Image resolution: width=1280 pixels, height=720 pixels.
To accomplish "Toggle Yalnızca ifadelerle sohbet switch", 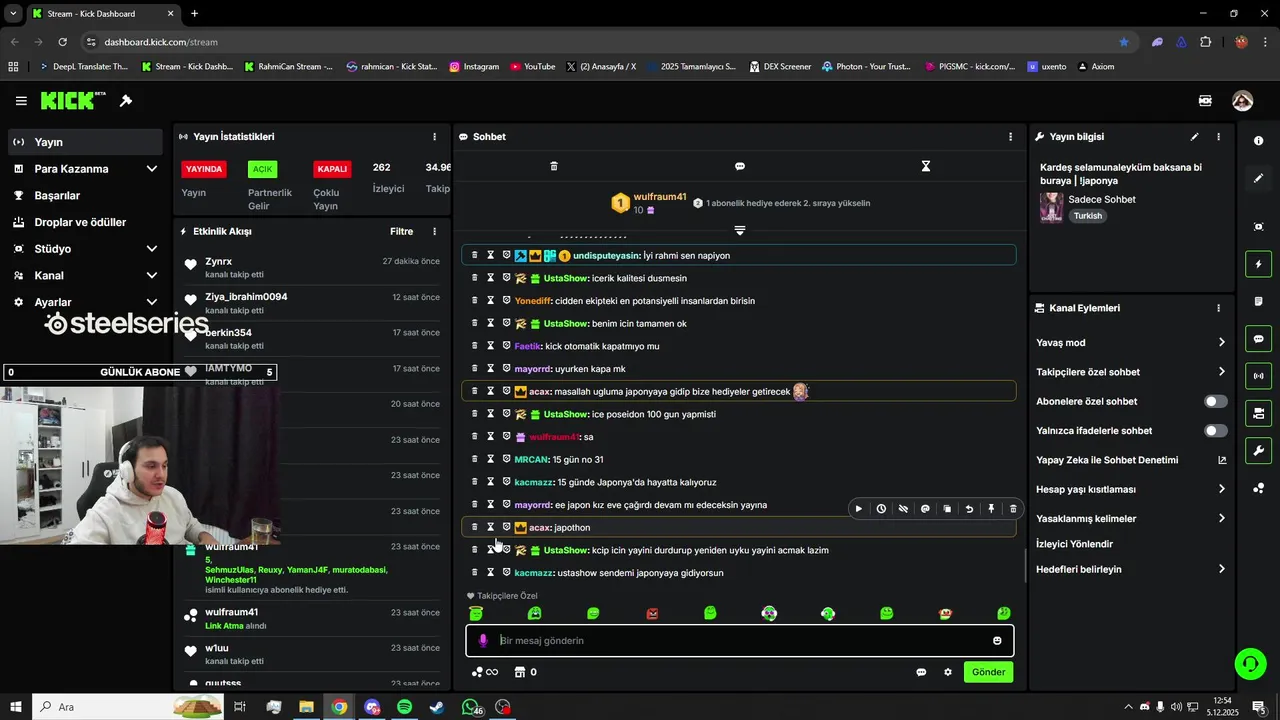I will point(1216,431).
